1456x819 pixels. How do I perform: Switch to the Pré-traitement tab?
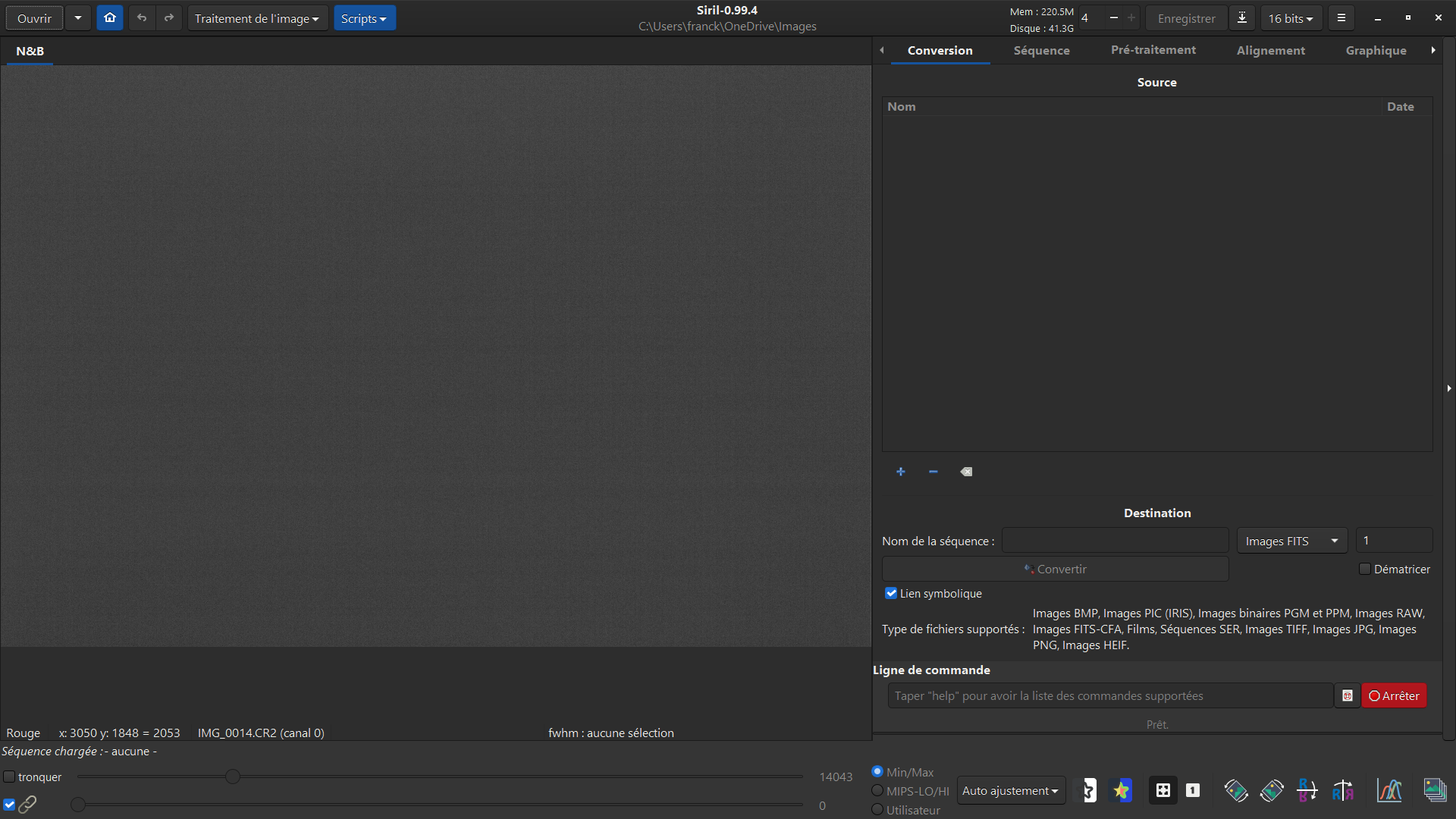(1153, 50)
